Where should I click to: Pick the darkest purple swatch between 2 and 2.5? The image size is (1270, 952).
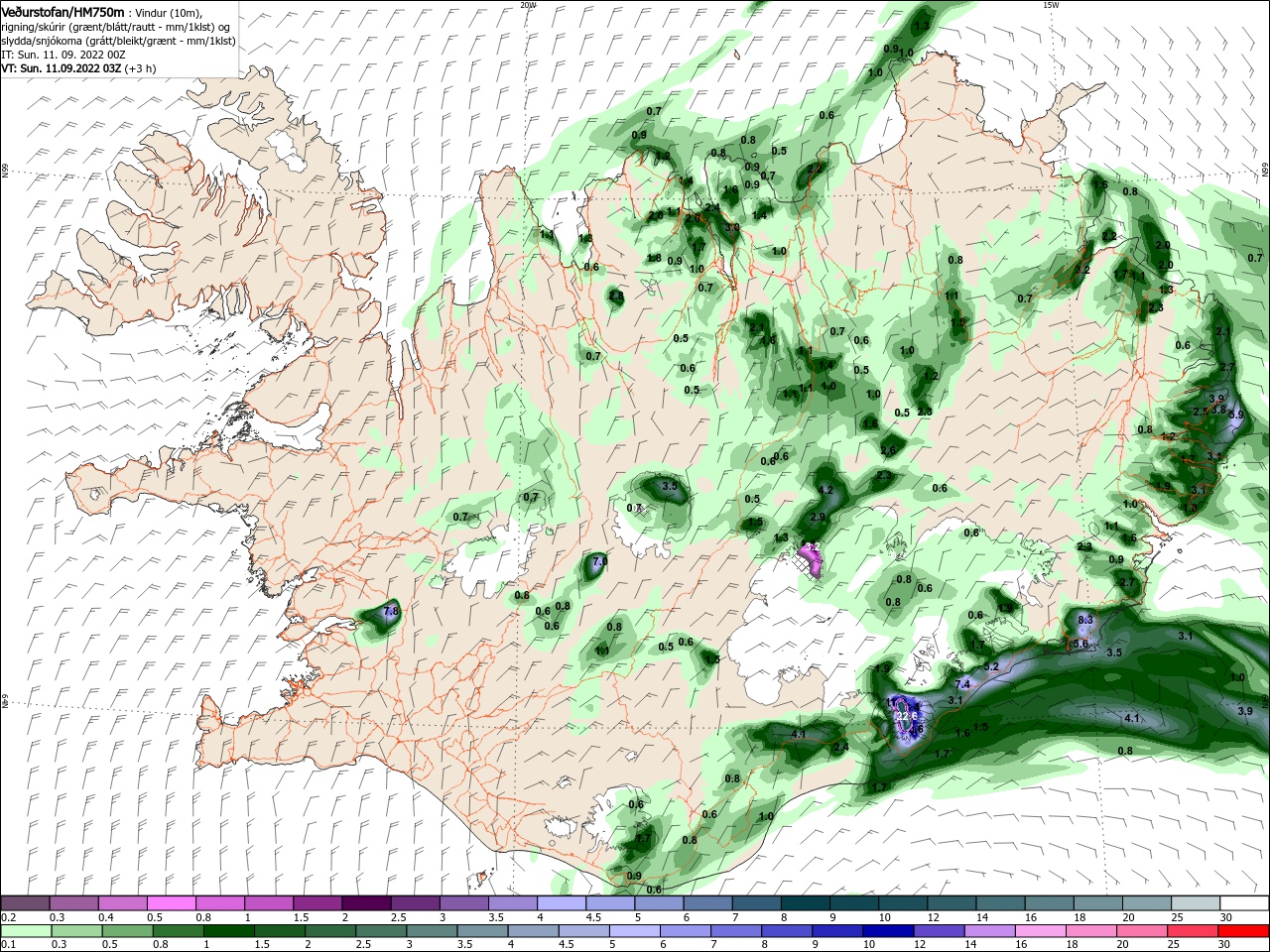pyautogui.click(x=366, y=903)
